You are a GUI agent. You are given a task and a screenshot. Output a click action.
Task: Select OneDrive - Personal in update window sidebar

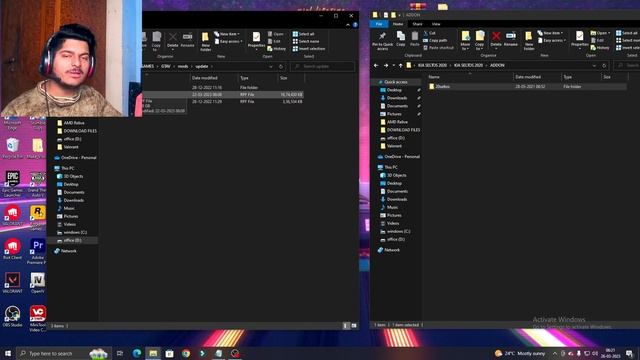click(x=75, y=158)
